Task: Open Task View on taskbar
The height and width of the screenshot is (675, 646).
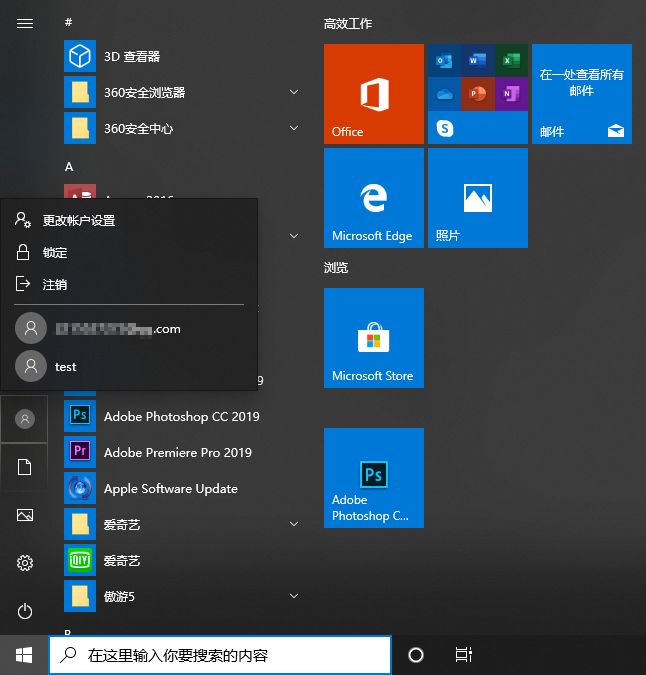Action: tap(464, 655)
